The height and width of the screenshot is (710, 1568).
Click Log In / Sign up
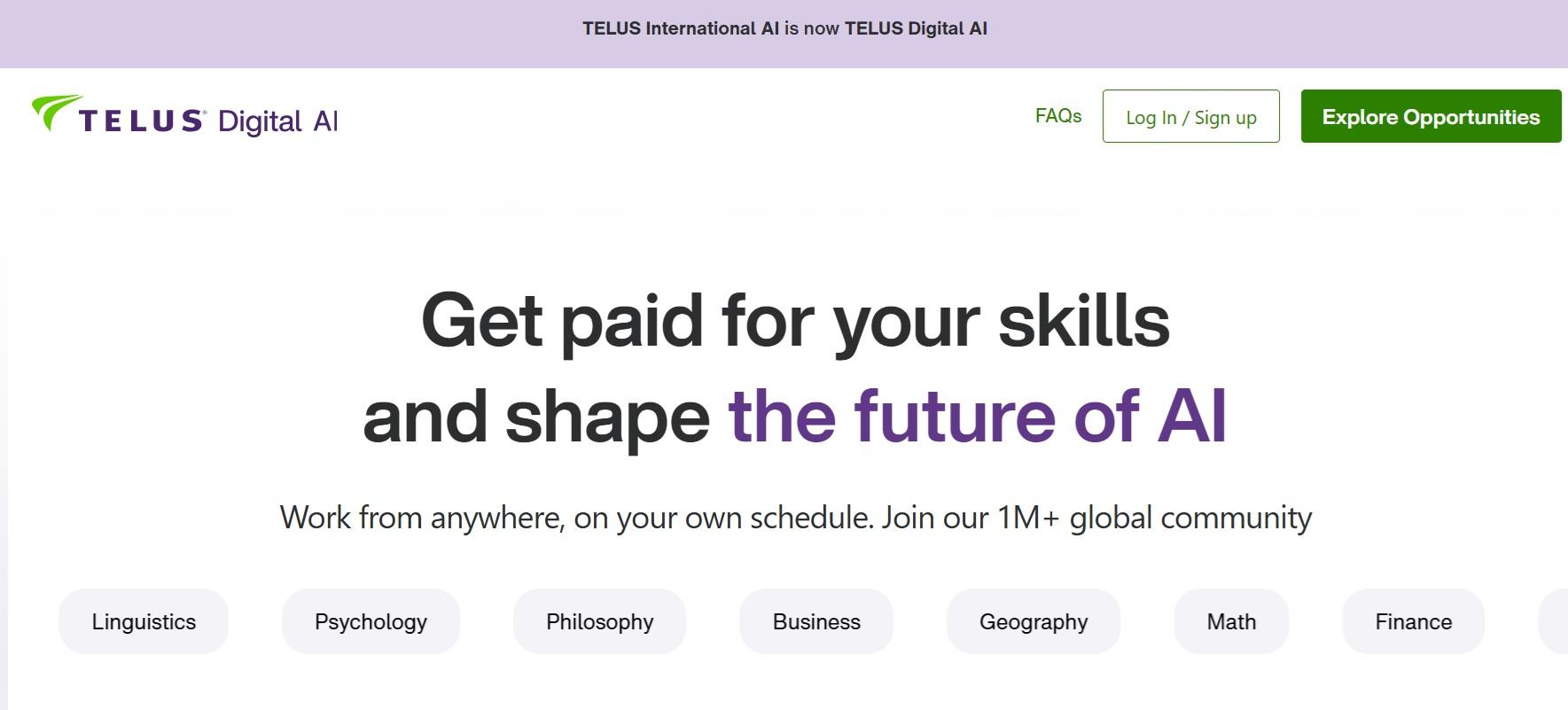tap(1190, 116)
